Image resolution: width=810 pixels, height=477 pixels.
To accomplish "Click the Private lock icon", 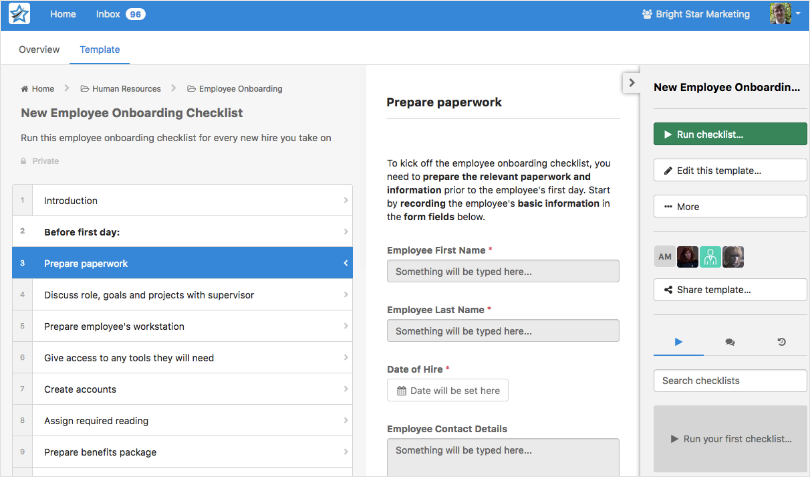I will (x=23, y=161).
